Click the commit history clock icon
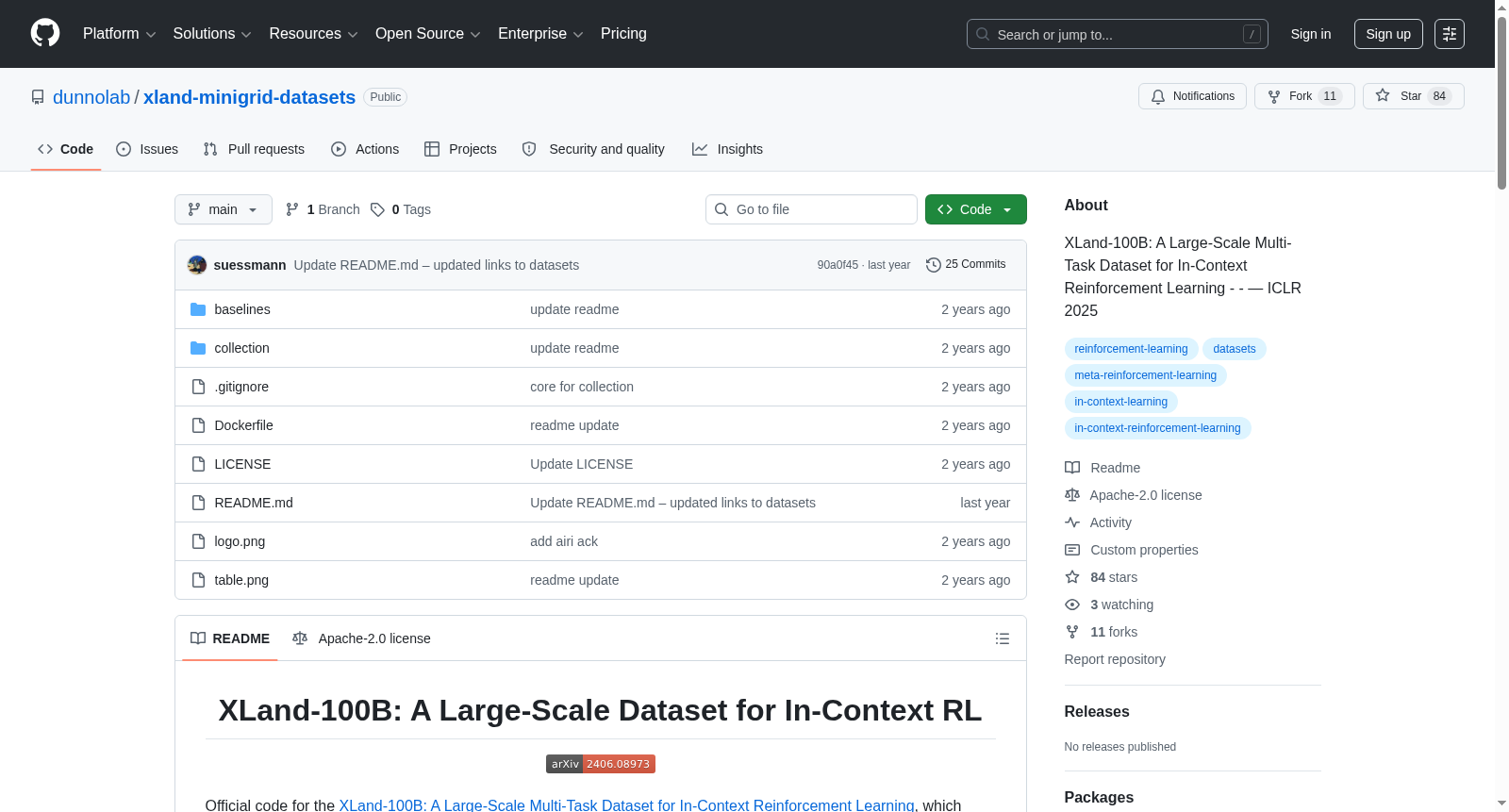1509x812 pixels. click(934, 265)
